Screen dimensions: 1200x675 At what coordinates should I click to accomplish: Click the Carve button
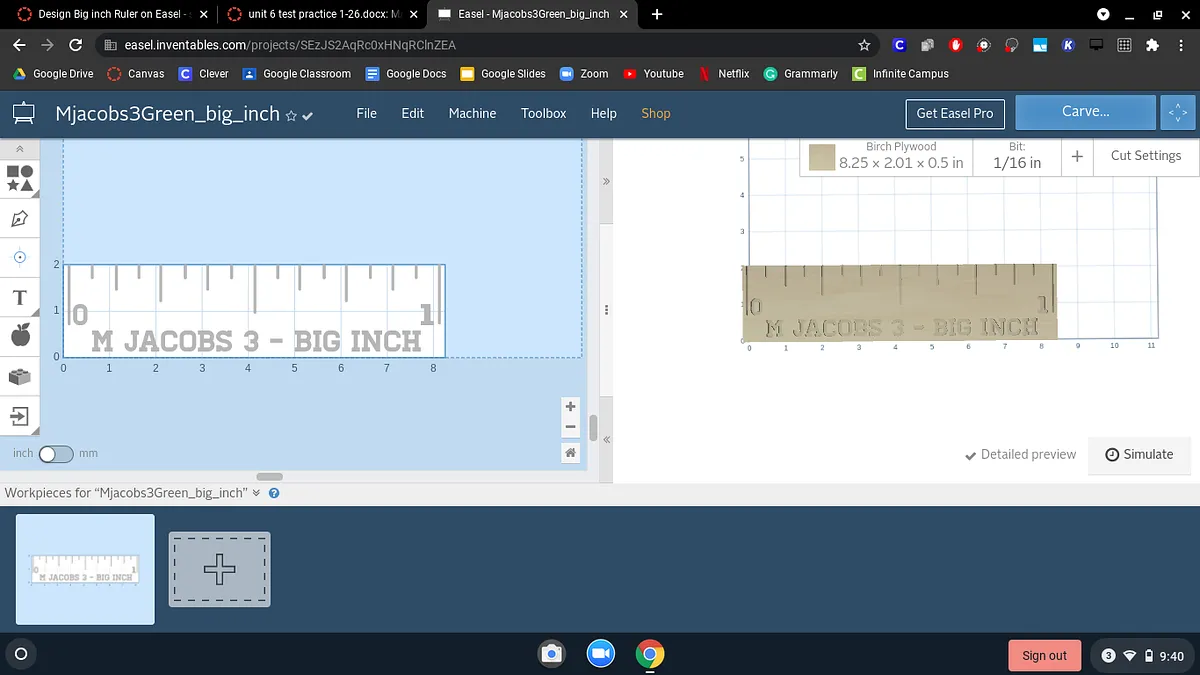[1085, 112]
